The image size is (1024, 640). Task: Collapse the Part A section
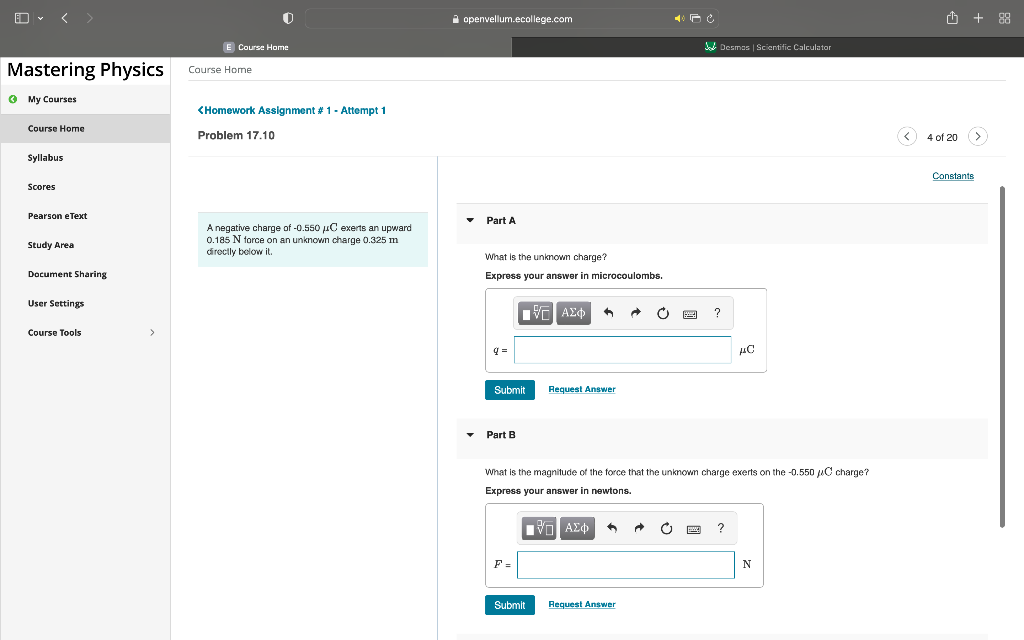pyautogui.click(x=470, y=220)
